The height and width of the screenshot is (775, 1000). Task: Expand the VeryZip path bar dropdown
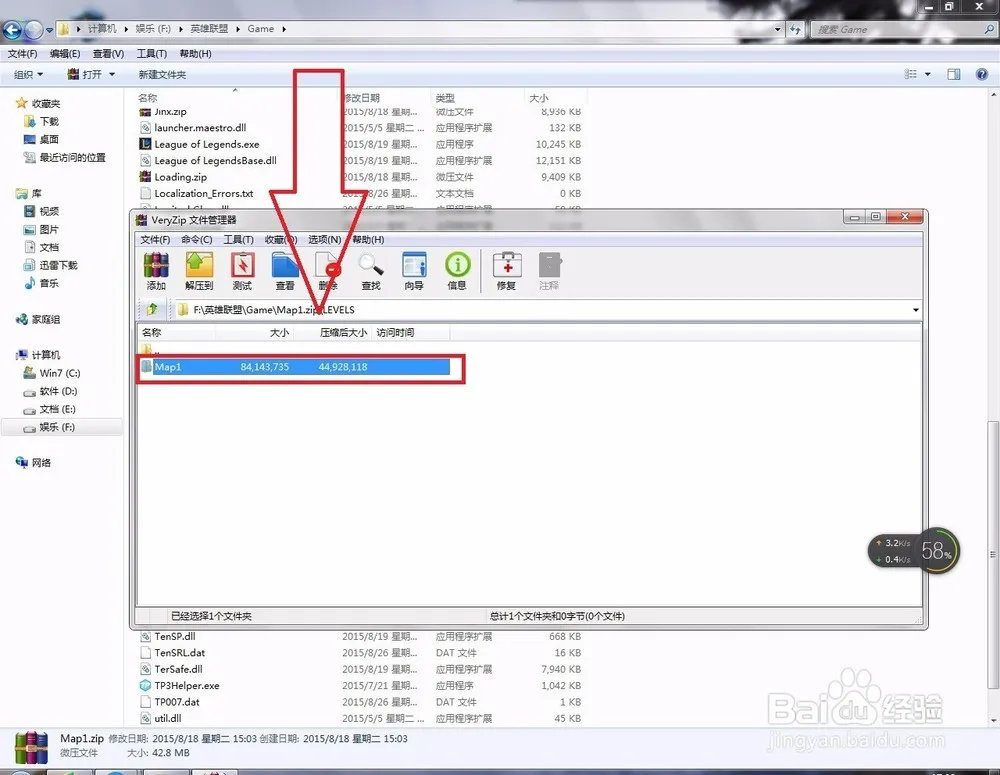coord(916,310)
